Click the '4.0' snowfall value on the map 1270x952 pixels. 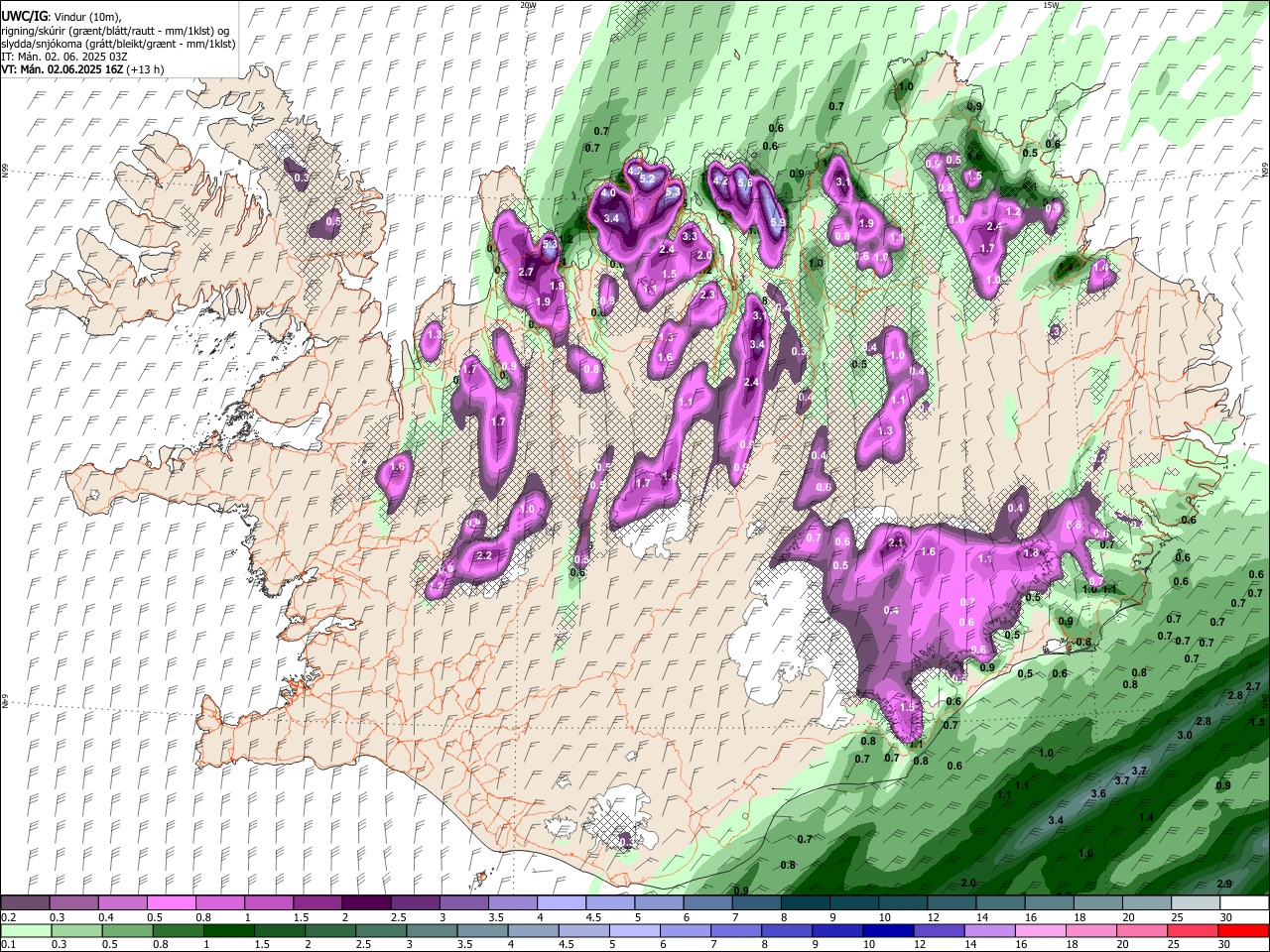pos(608,192)
